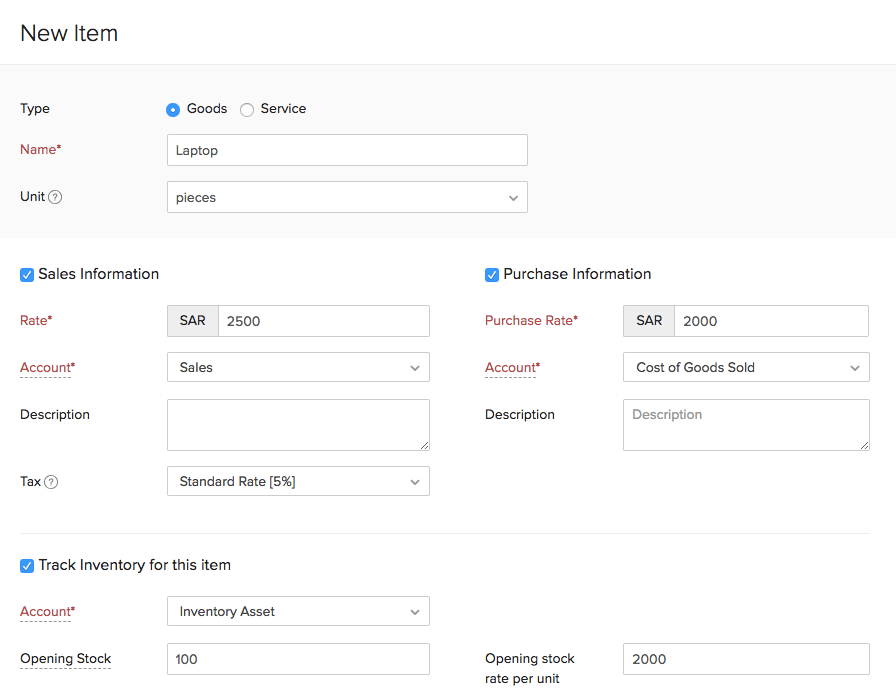Image resolution: width=896 pixels, height=700 pixels.
Task: Expand the Inventory Asset account dropdown
Action: click(x=298, y=611)
